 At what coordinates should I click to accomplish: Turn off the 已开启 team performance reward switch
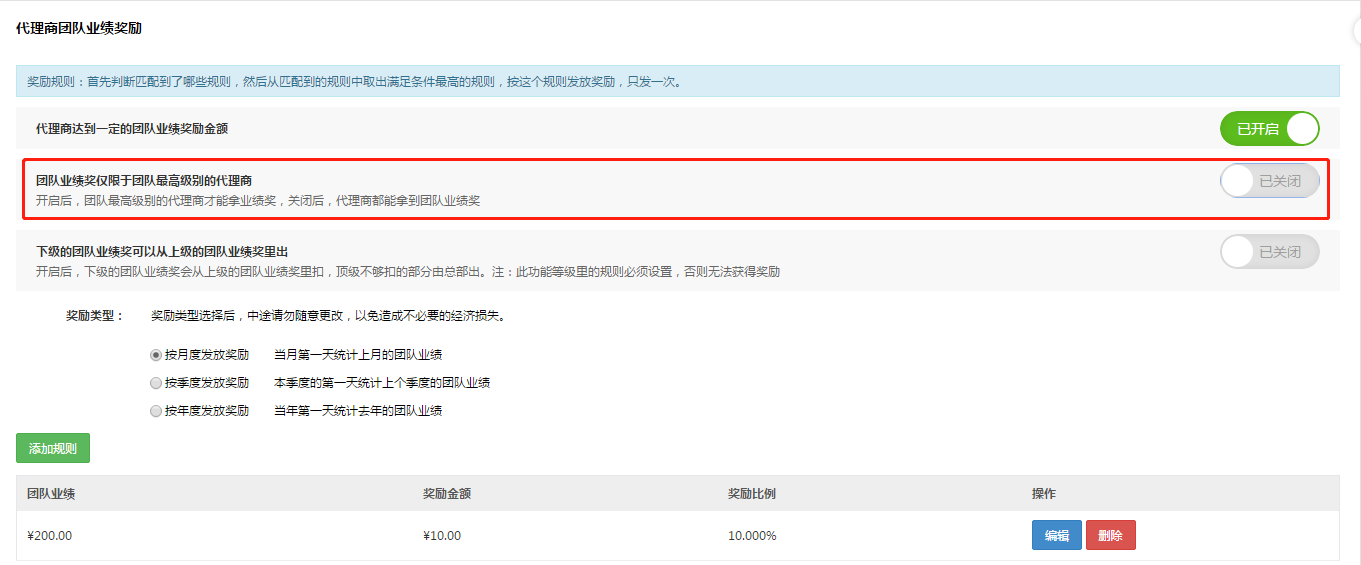tap(1269, 129)
